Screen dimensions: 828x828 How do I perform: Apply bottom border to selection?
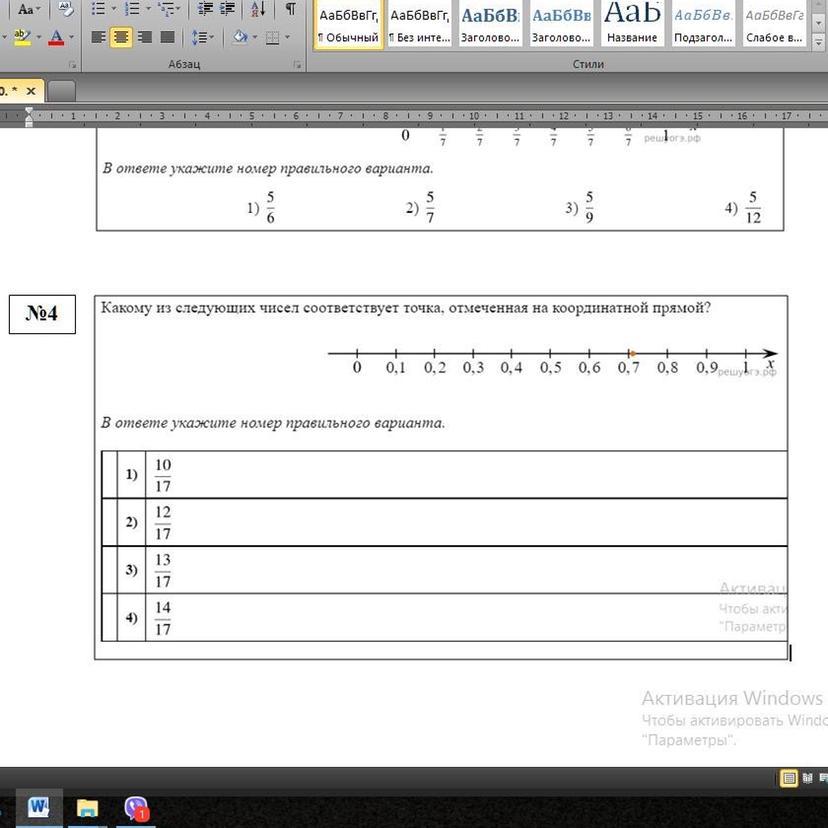[x=272, y=37]
